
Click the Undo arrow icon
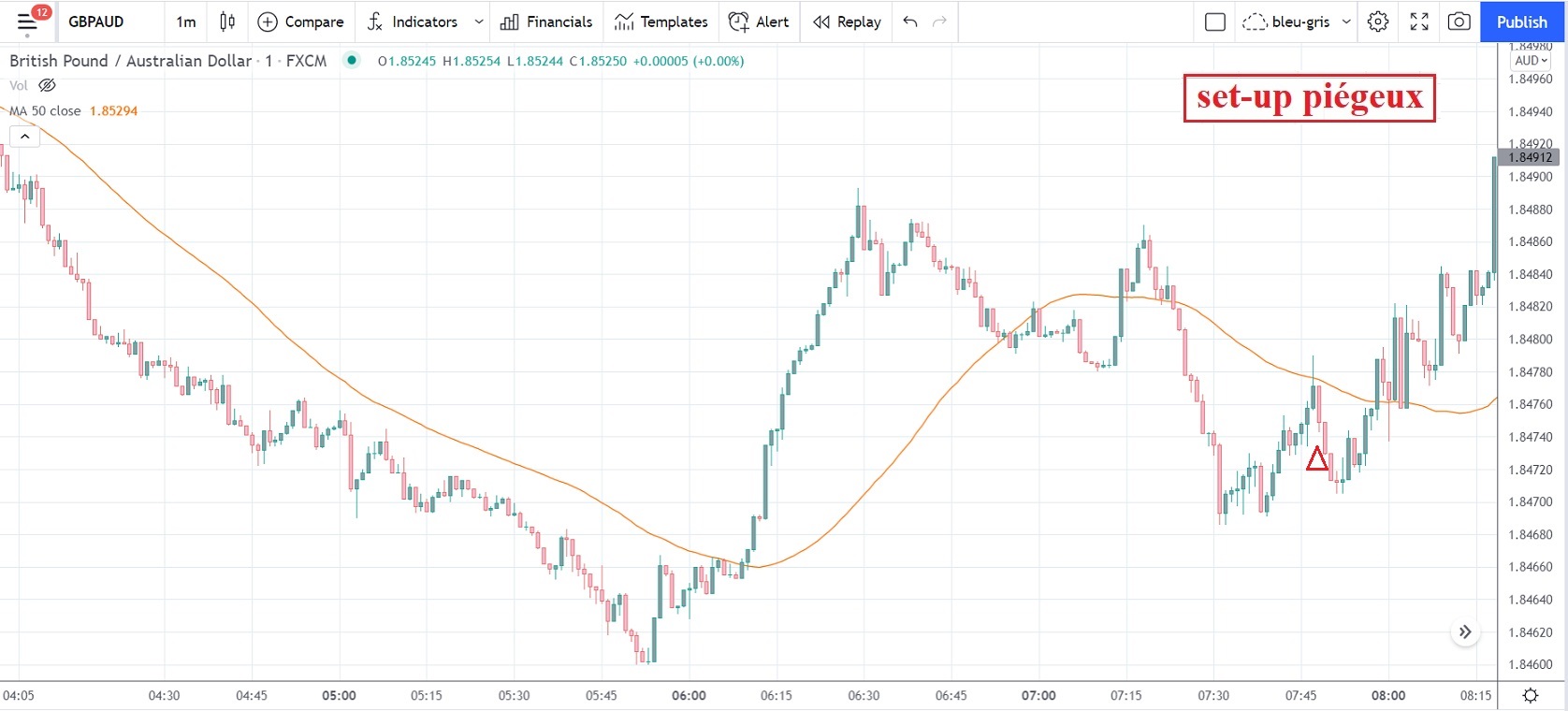pos(910,22)
